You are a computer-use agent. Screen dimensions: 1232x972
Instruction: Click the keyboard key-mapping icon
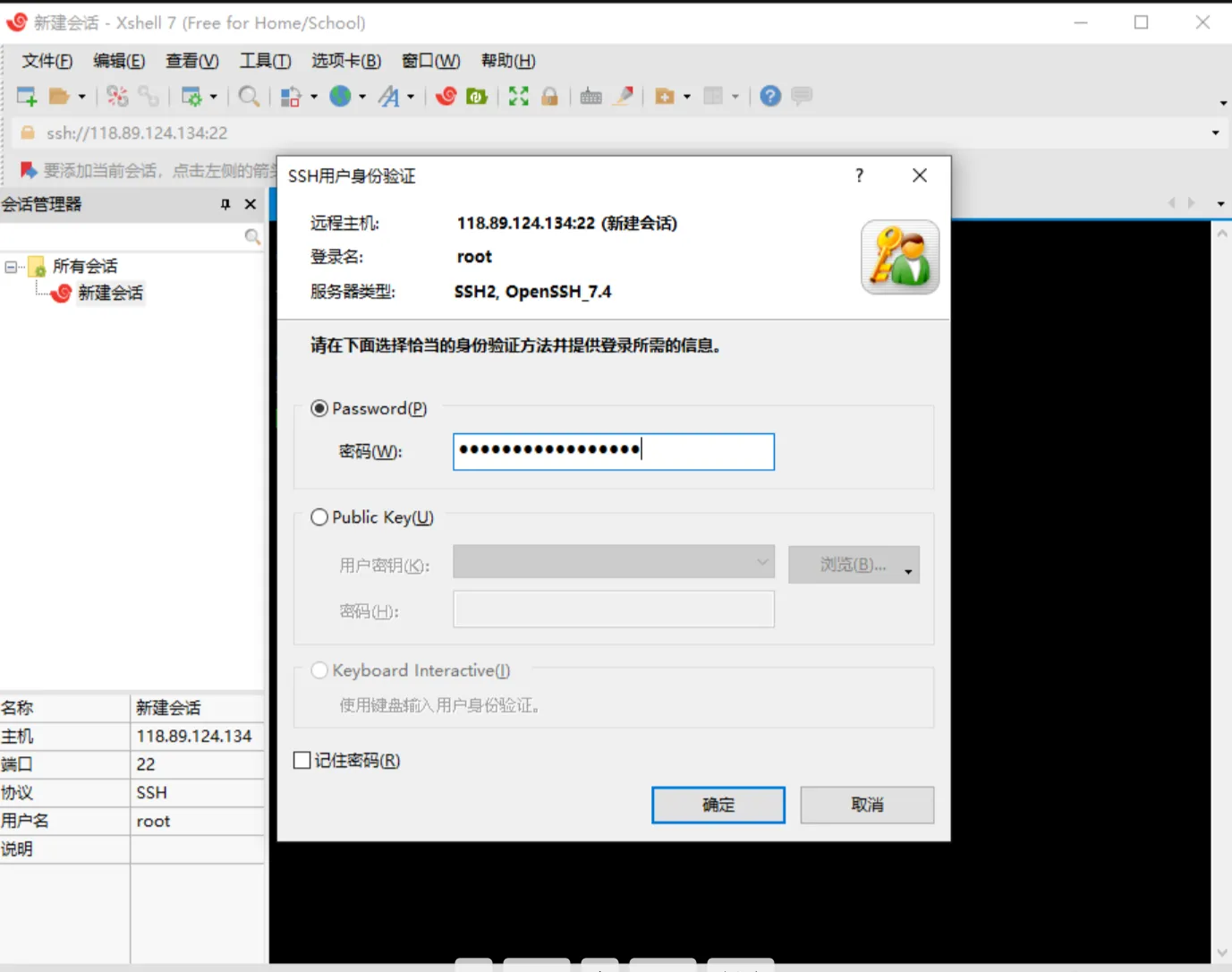click(591, 96)
